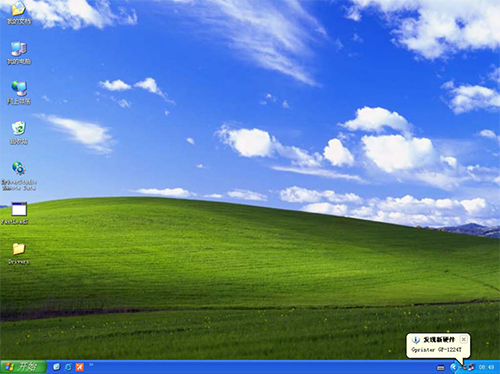
Task: Click the orange quick launch icon
Action: point(80,367)
